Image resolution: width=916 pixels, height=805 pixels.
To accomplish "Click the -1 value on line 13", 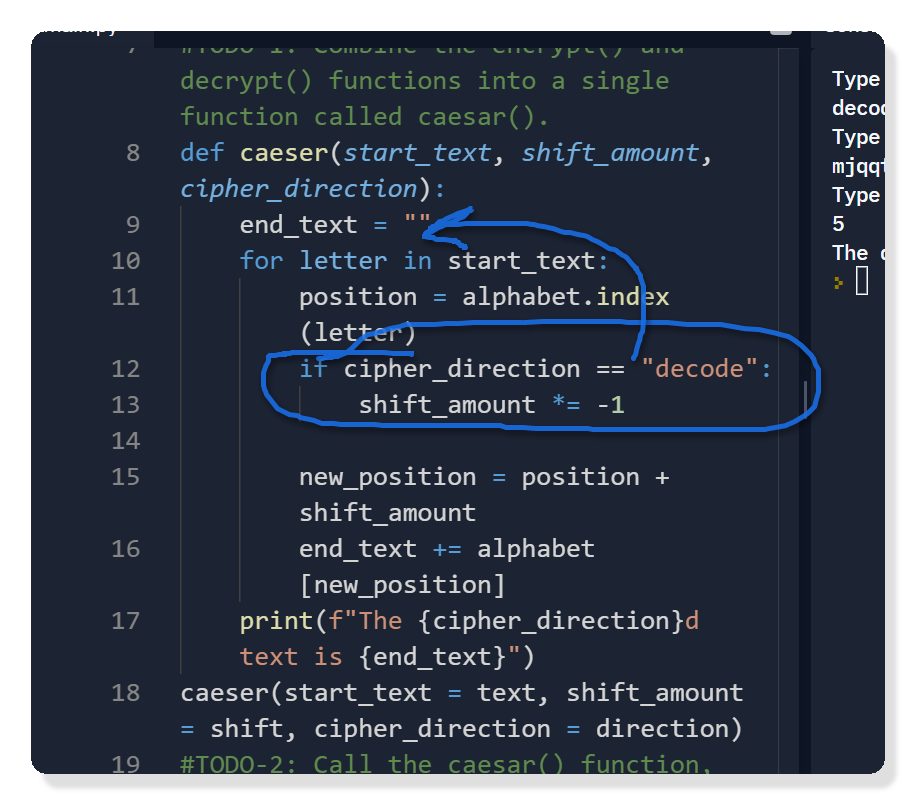I will pyautogui.click(x=610, y=405).
